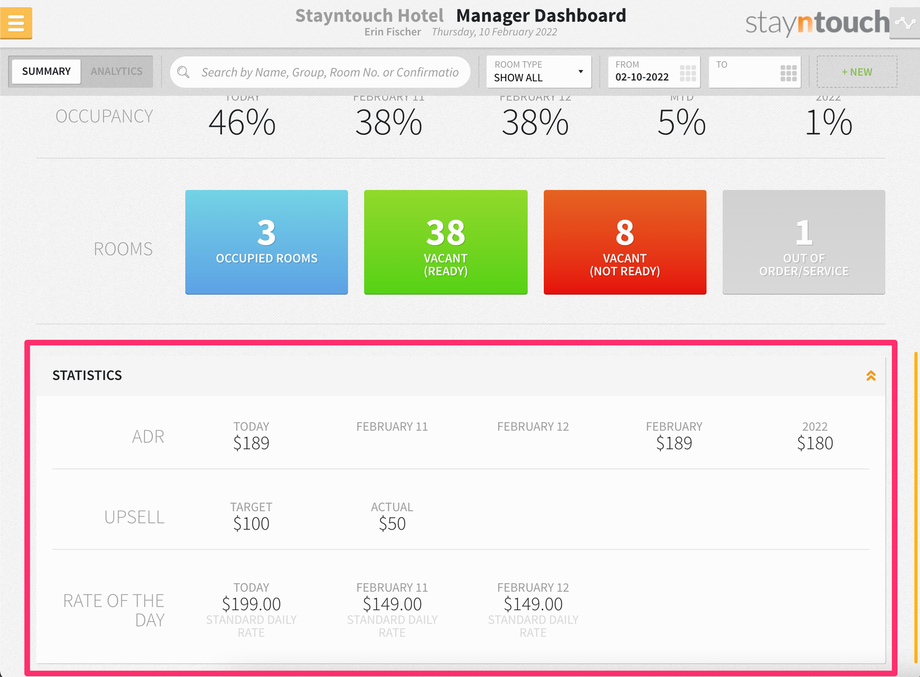This screenshot has width=920, height=677.
Task: Click the user name Erin Fischer
Action: pos(393,32)
